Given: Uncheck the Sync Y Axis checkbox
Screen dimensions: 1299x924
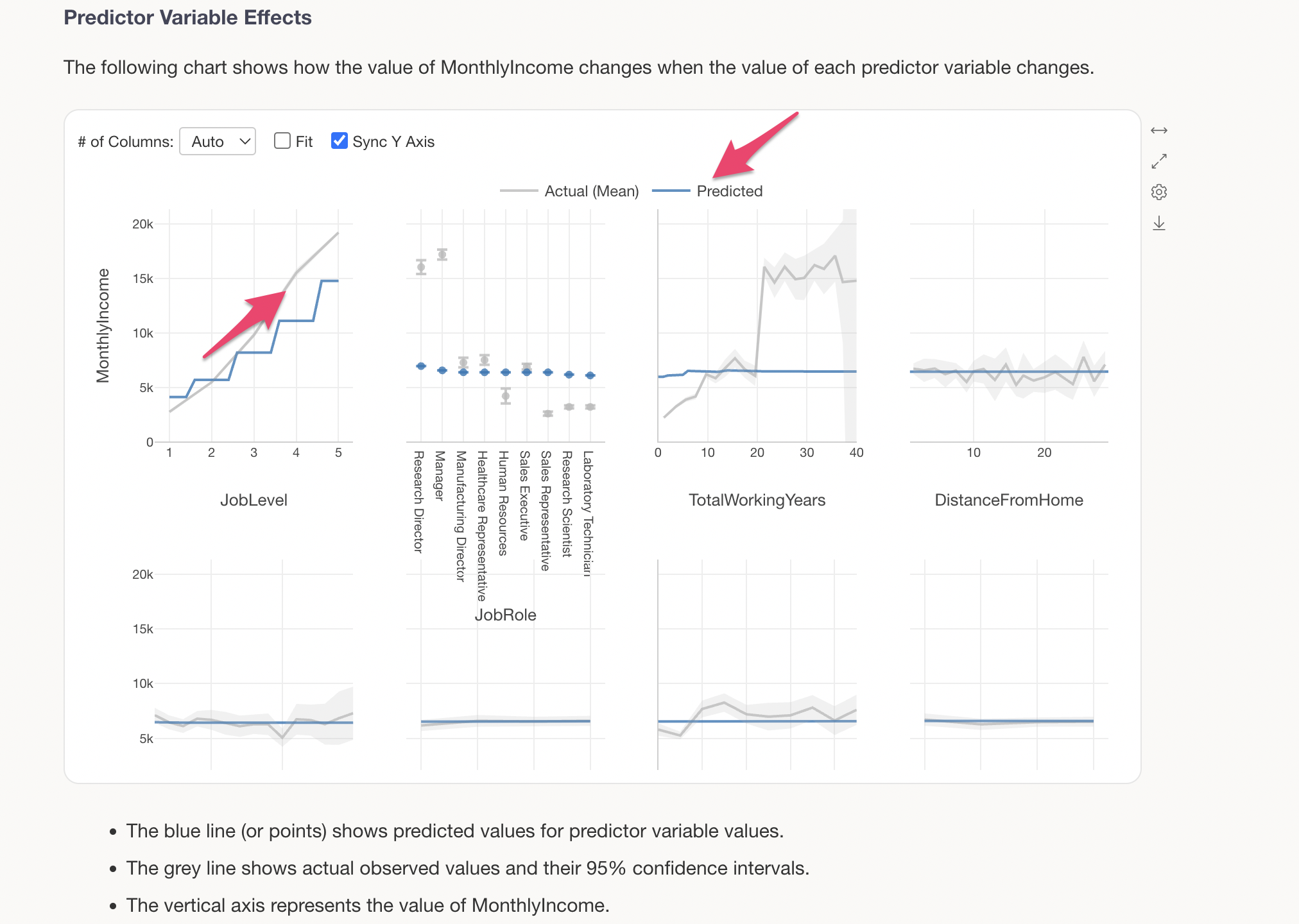Looking at the screenshot, I should click(340, 141).
